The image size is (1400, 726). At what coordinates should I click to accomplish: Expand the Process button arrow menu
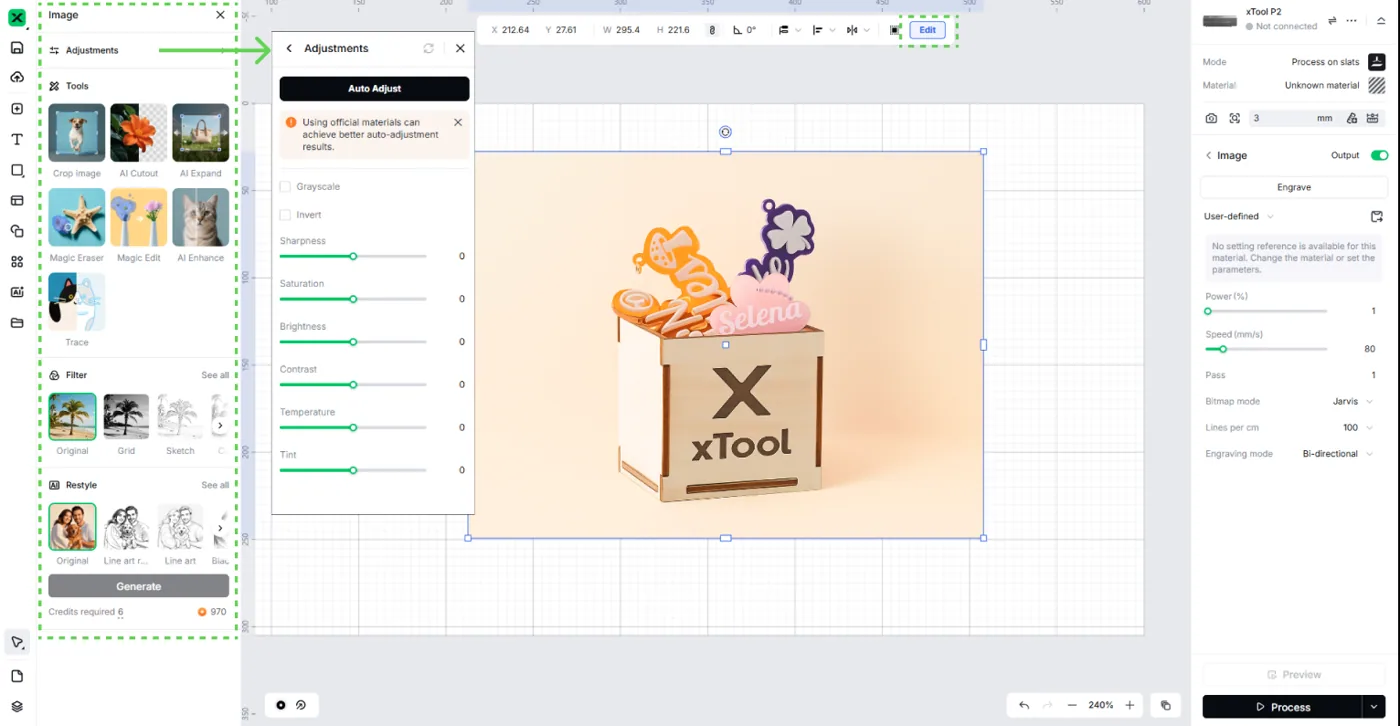(1374, 707)
